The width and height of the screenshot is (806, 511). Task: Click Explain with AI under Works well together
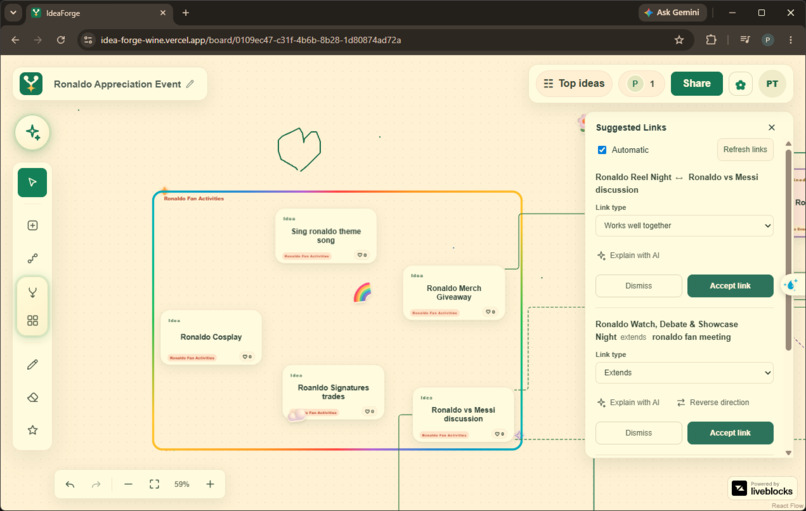(628, 256)
